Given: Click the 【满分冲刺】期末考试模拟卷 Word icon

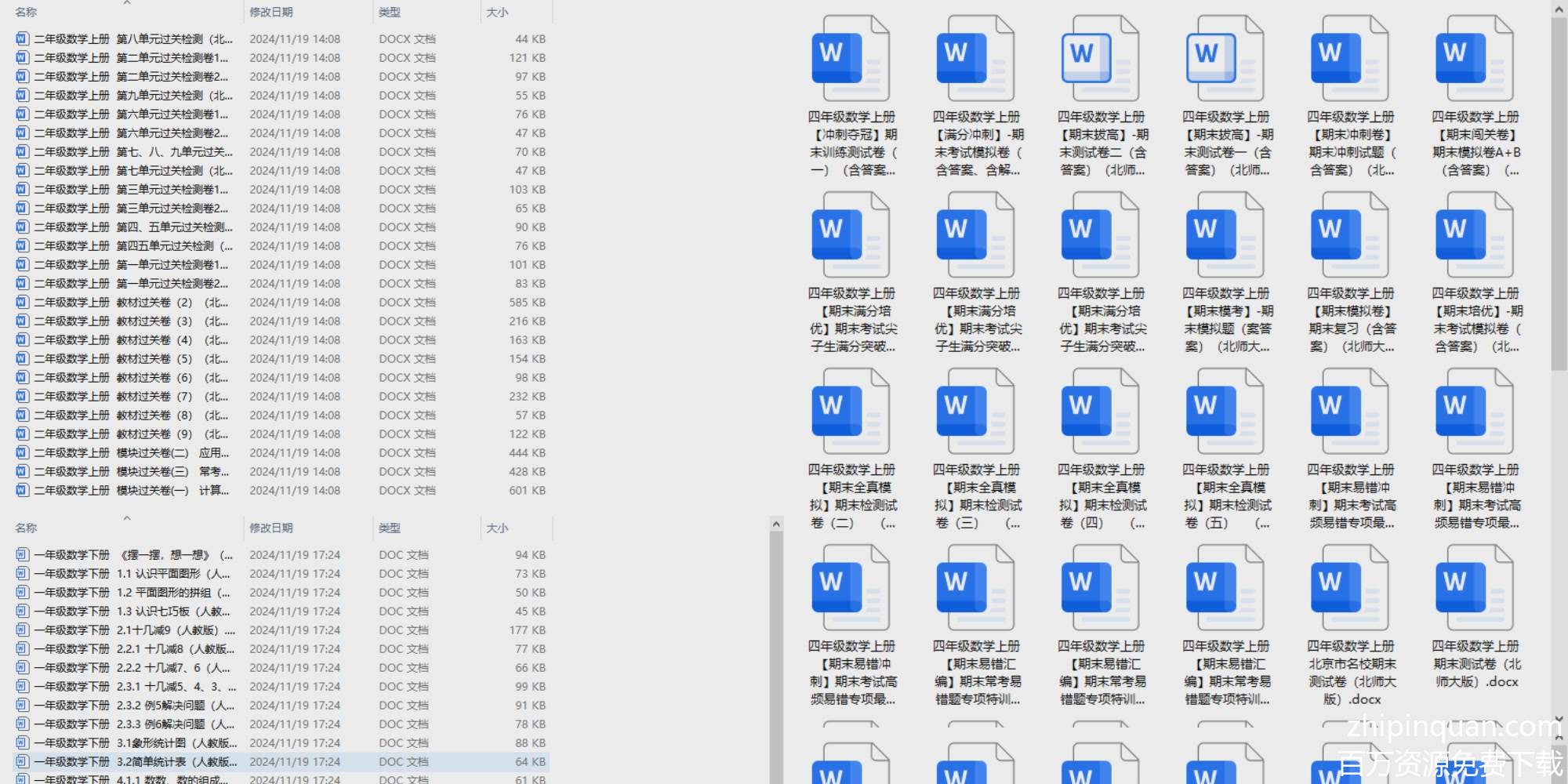Looking at the screenshot, I should pyautogui.click(x=975, y=60).
